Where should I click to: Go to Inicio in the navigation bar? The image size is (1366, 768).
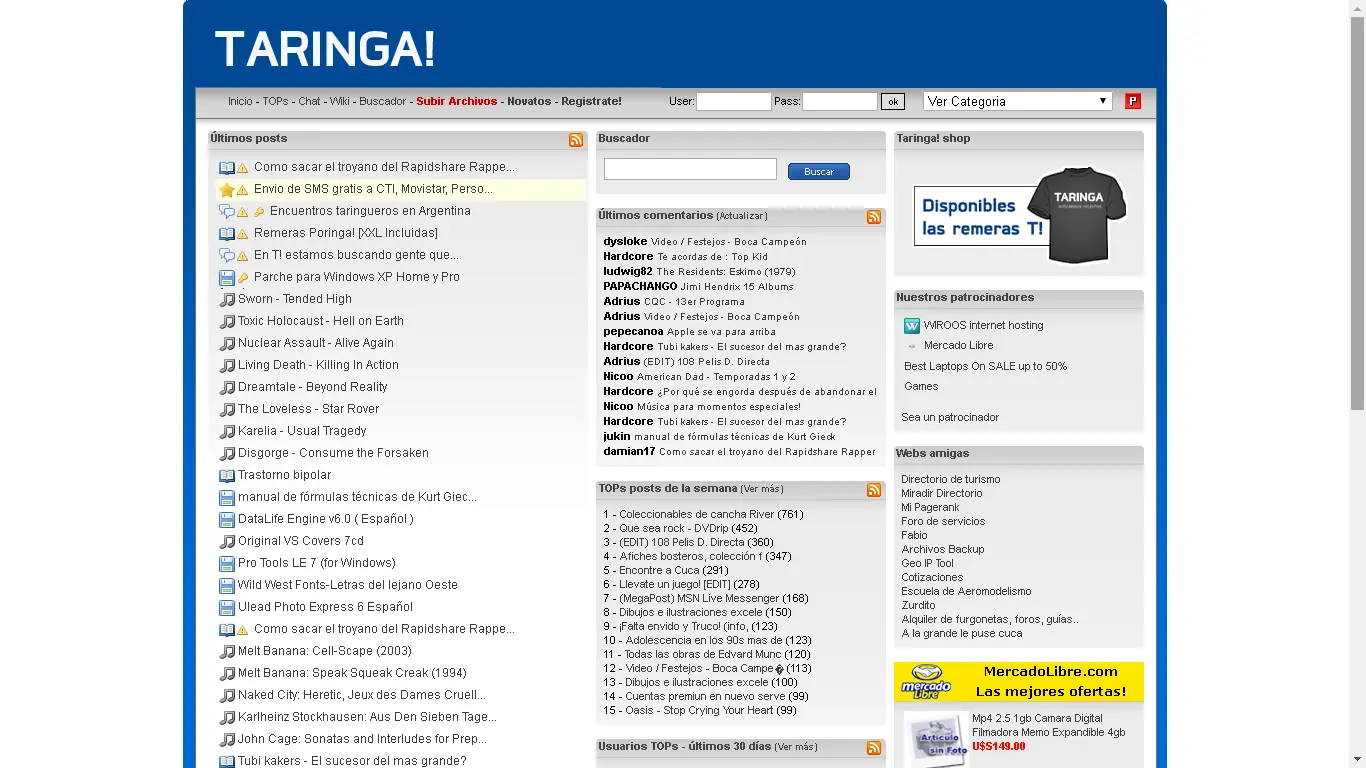point(240,101)
